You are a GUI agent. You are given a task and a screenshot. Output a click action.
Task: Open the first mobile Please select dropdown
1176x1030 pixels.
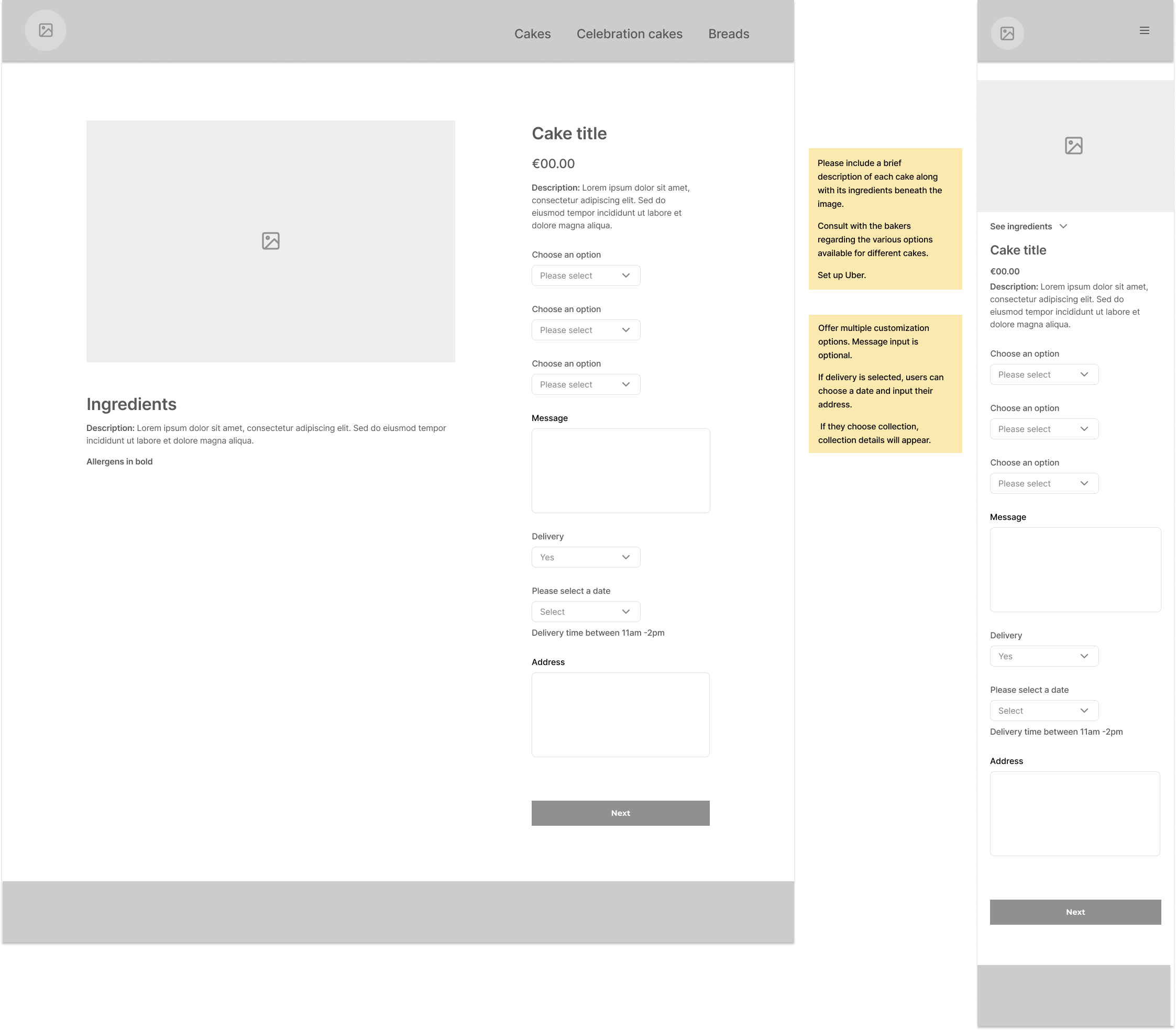point(1044,375)
